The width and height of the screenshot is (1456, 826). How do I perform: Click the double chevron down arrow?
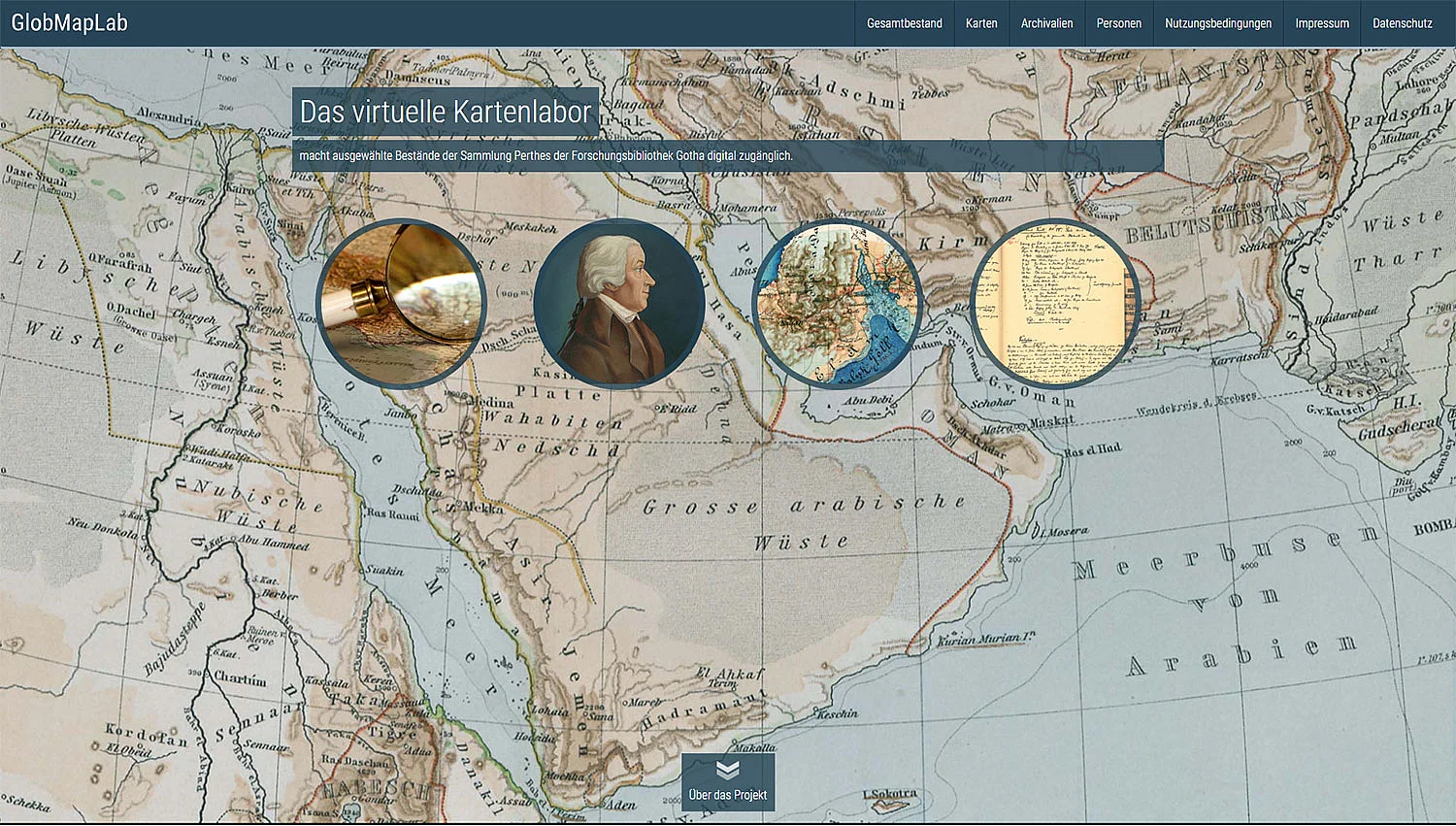point(728,770)
